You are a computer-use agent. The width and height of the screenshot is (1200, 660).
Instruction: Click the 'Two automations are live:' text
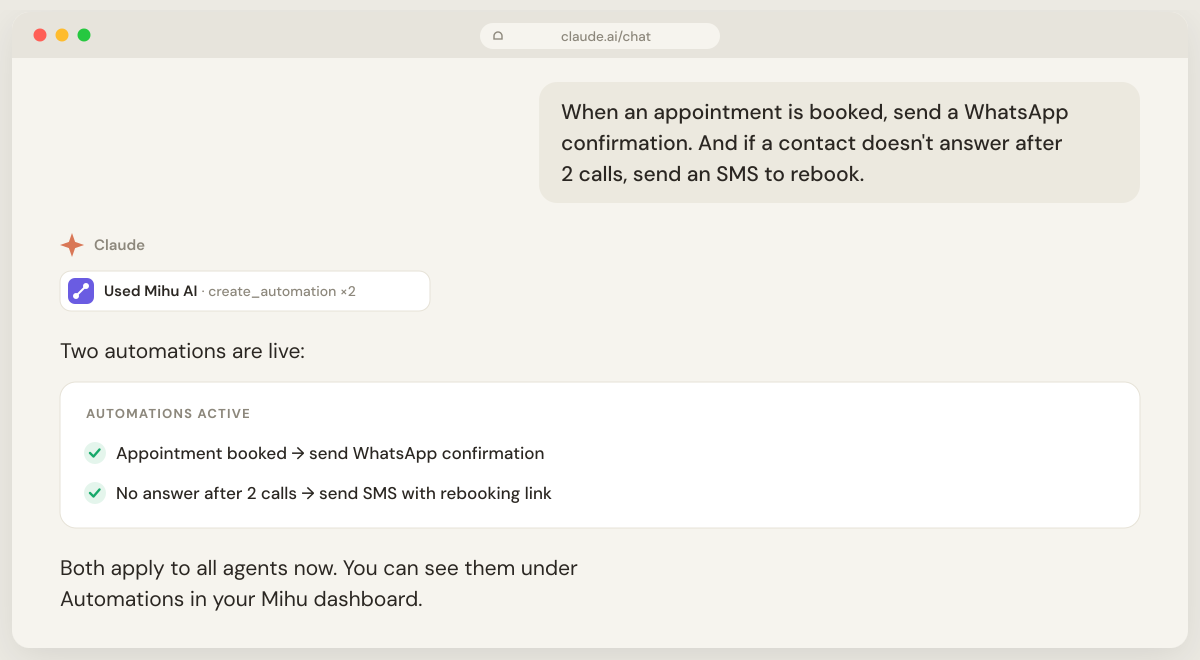click(x=182, y=351)
